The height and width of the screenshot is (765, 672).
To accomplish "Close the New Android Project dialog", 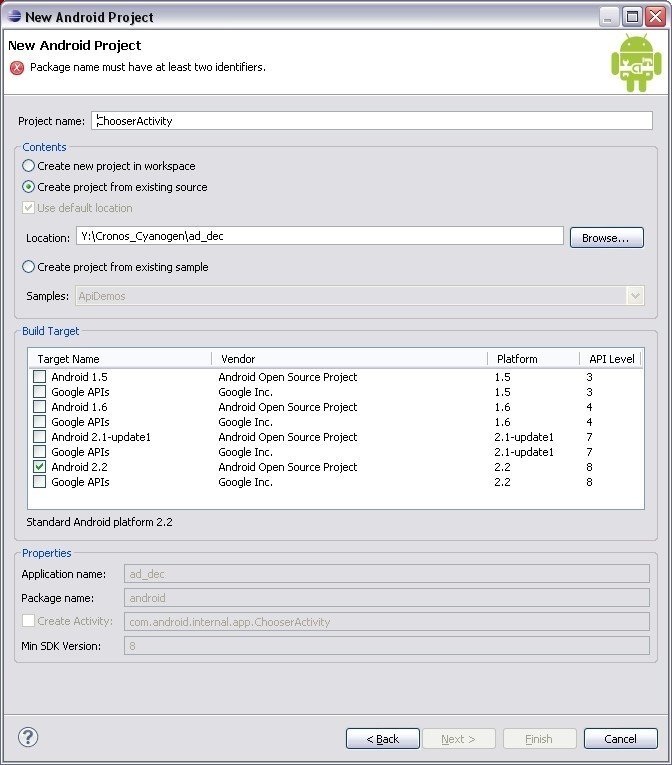I will pos(655,17).
